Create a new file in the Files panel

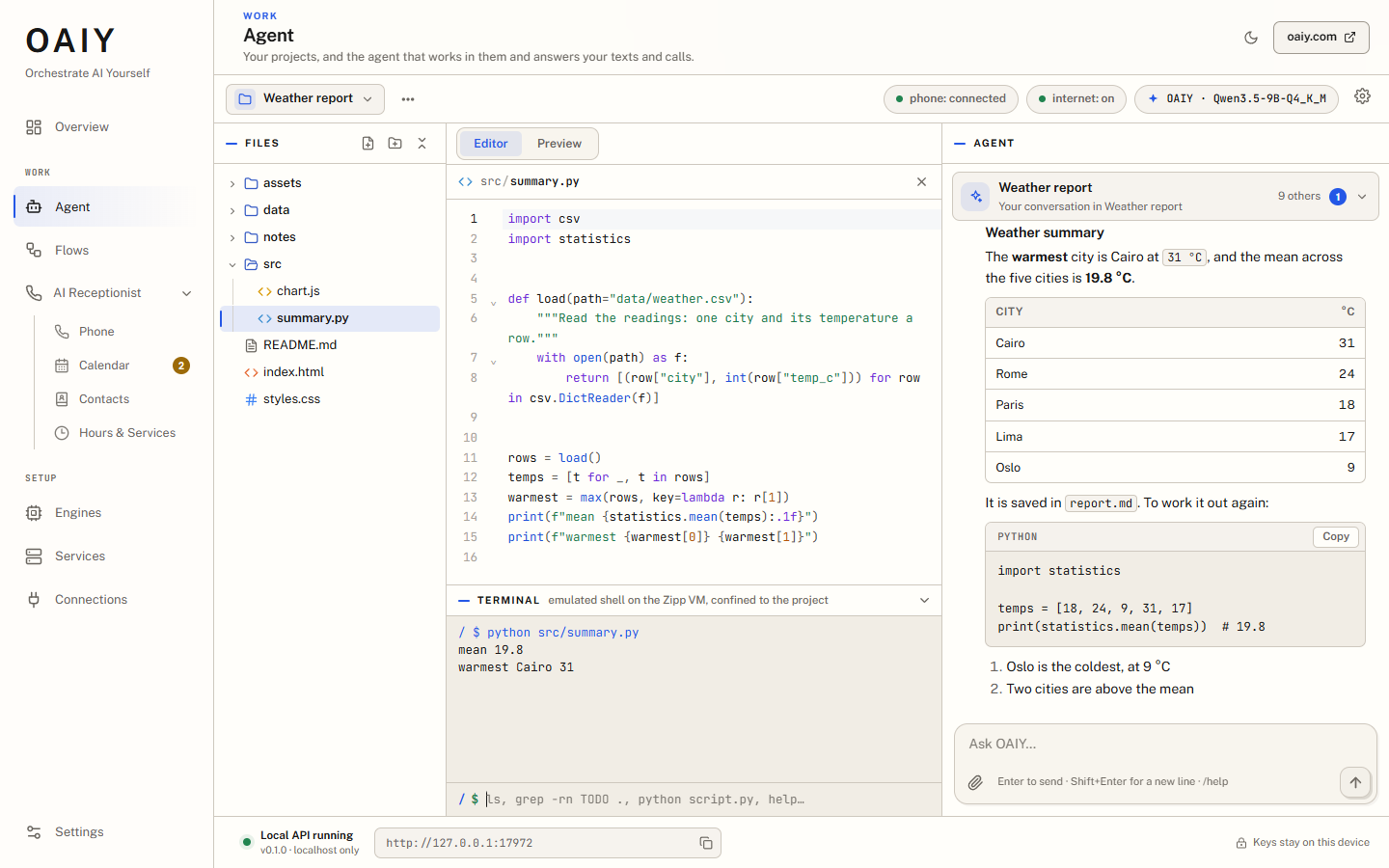[368, 143]
